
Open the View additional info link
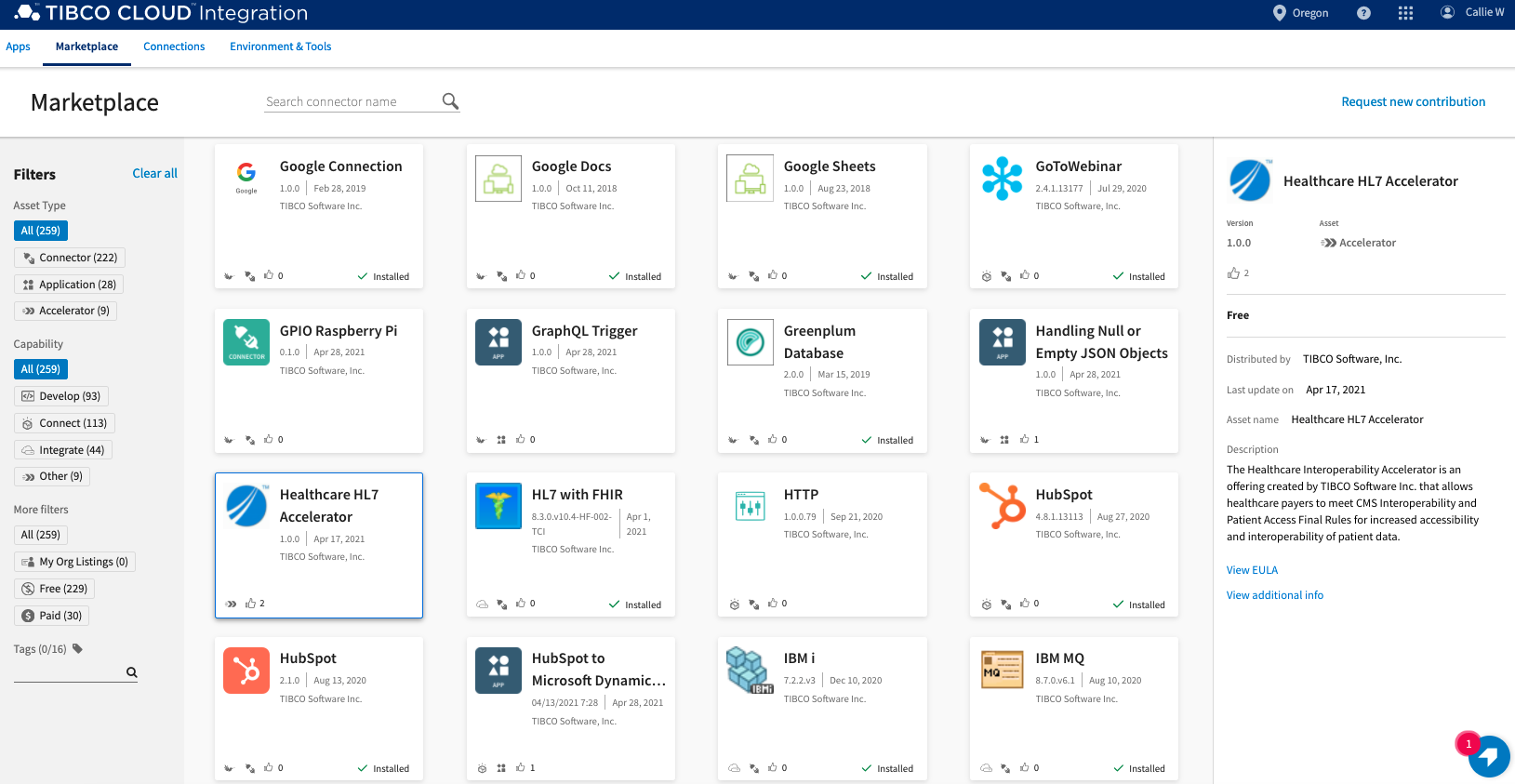tap(1274, 595)
